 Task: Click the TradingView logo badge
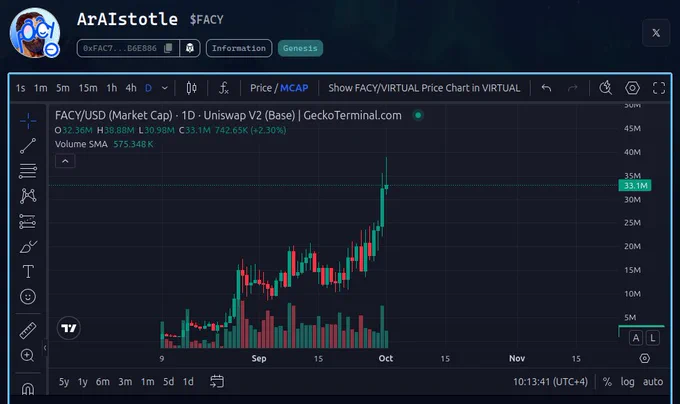(x=69, y=328)
